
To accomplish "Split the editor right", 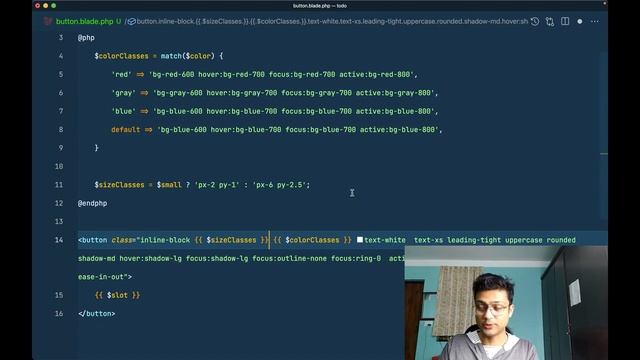I will [565, 22].
